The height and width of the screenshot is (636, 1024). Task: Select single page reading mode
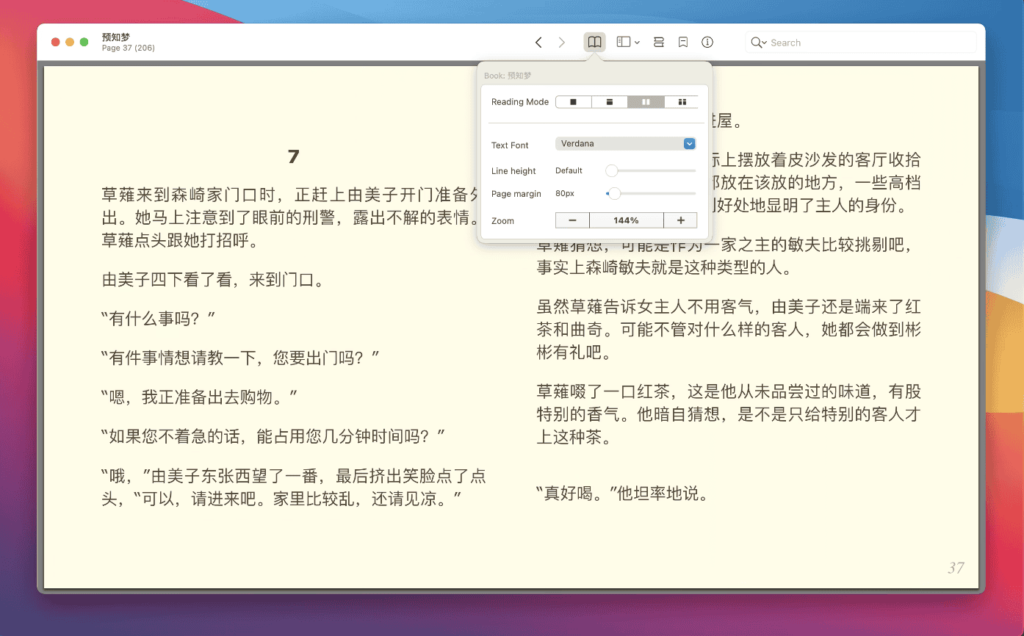tap(573, 102)
